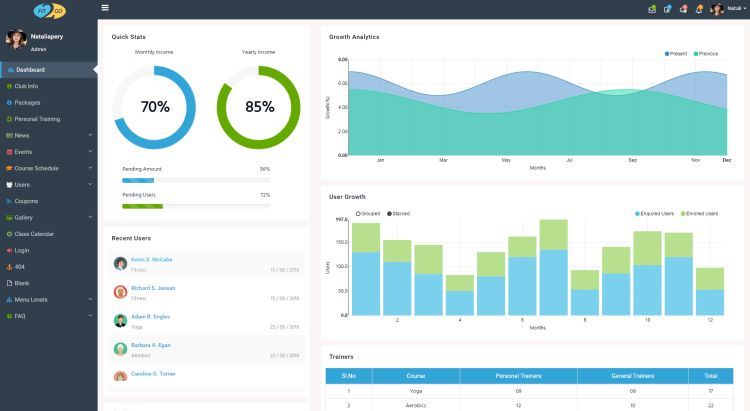Go to the Dashboard menu item
Image resolution: width=750 pixels, height=411 pixels.
(x=49, y=70)
